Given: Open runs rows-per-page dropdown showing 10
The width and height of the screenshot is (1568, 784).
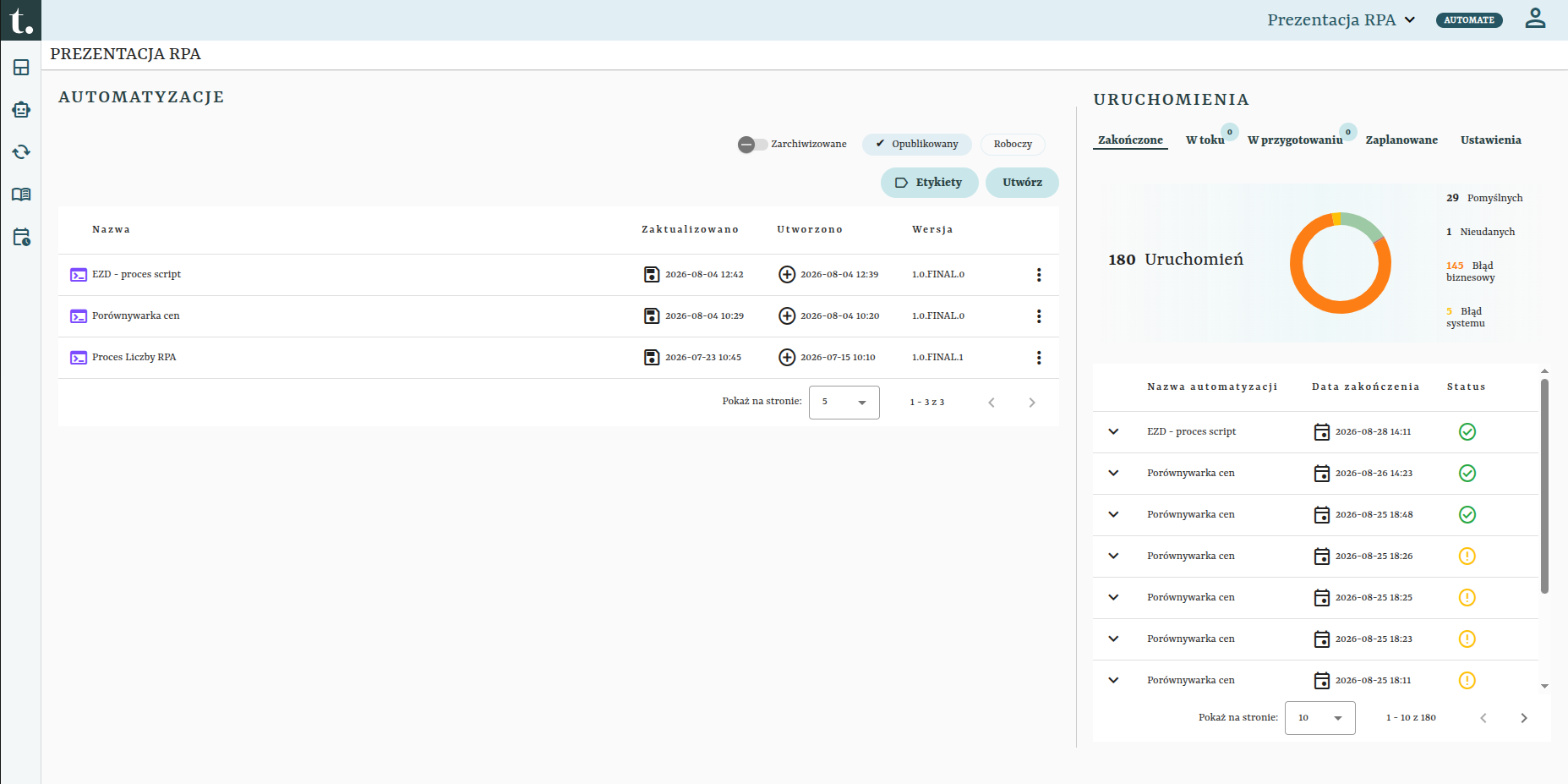Looking at the screenshot, I should [1319, 718].
